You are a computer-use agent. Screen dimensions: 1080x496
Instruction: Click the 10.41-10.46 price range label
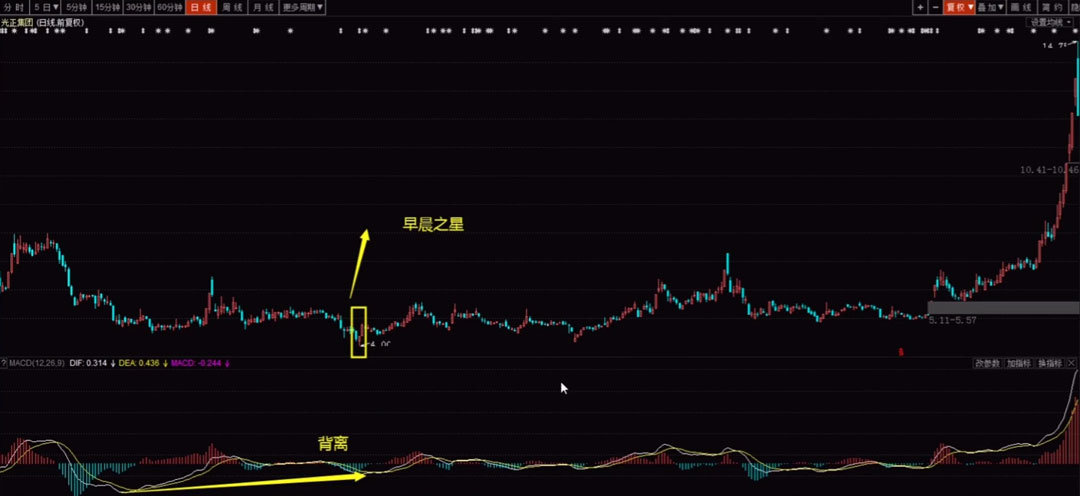(1050, 169)
